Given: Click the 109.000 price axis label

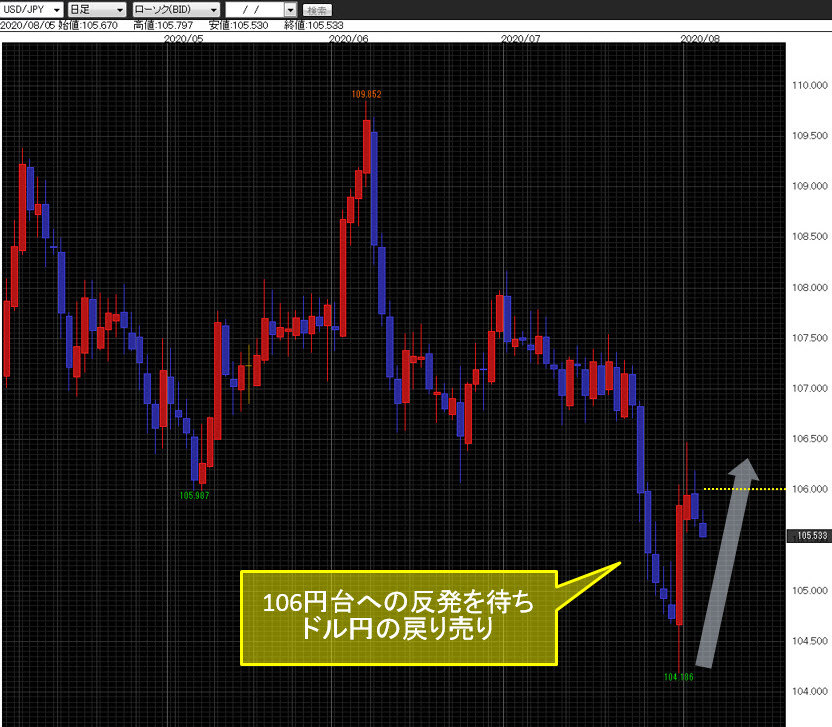Looking at the screenshot, I should click(810, 186).
